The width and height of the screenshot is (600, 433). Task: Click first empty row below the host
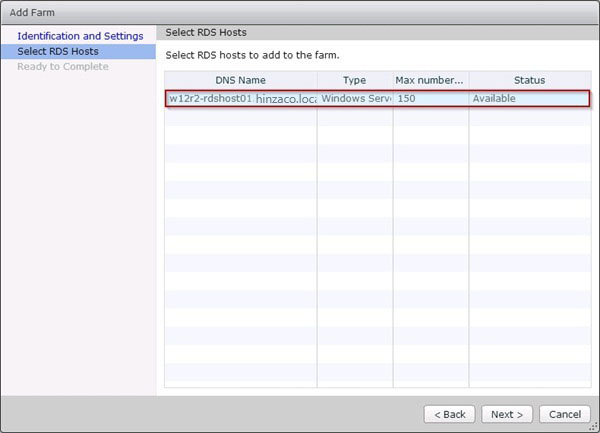[x=375, y=117]
